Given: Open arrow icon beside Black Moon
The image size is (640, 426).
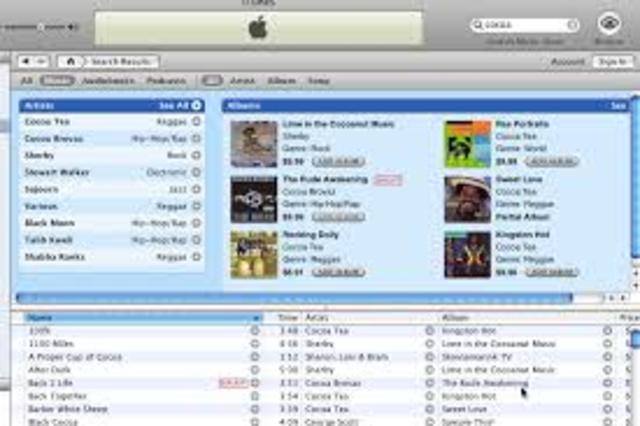Looking at the screenshot, I should click(x=196, y=223).
